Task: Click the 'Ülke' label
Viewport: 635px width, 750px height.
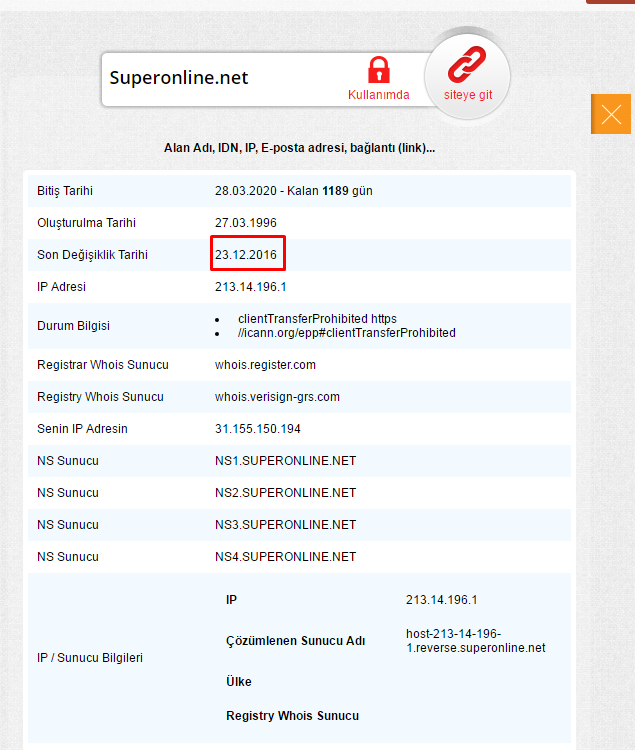Action: coord(239,682)
